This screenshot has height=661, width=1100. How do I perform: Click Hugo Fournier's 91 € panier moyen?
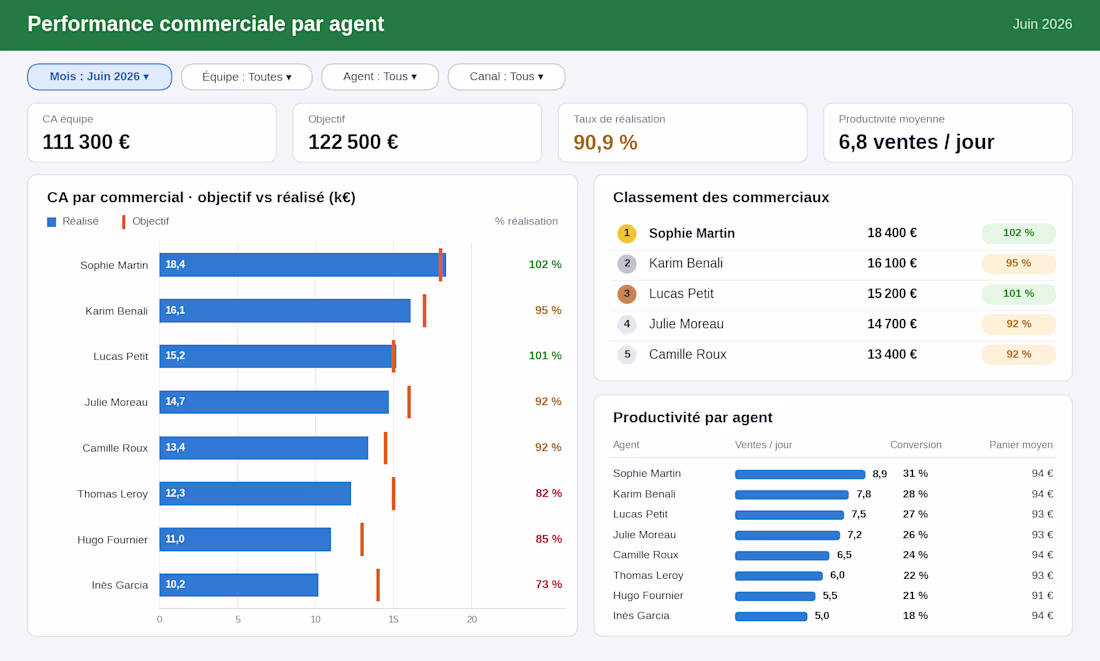1042,596
